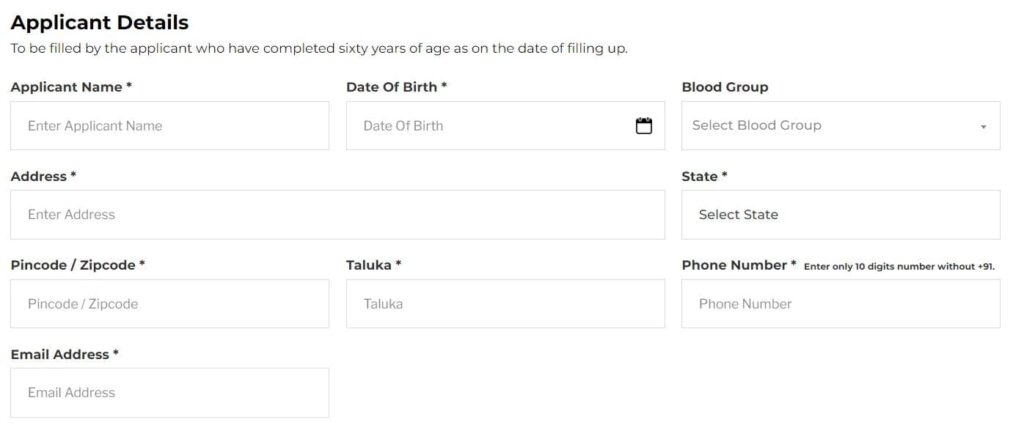The image size is (1024, 425).
Task: Expand the Select Blood Group dropdown
Action: click(840, 126)
